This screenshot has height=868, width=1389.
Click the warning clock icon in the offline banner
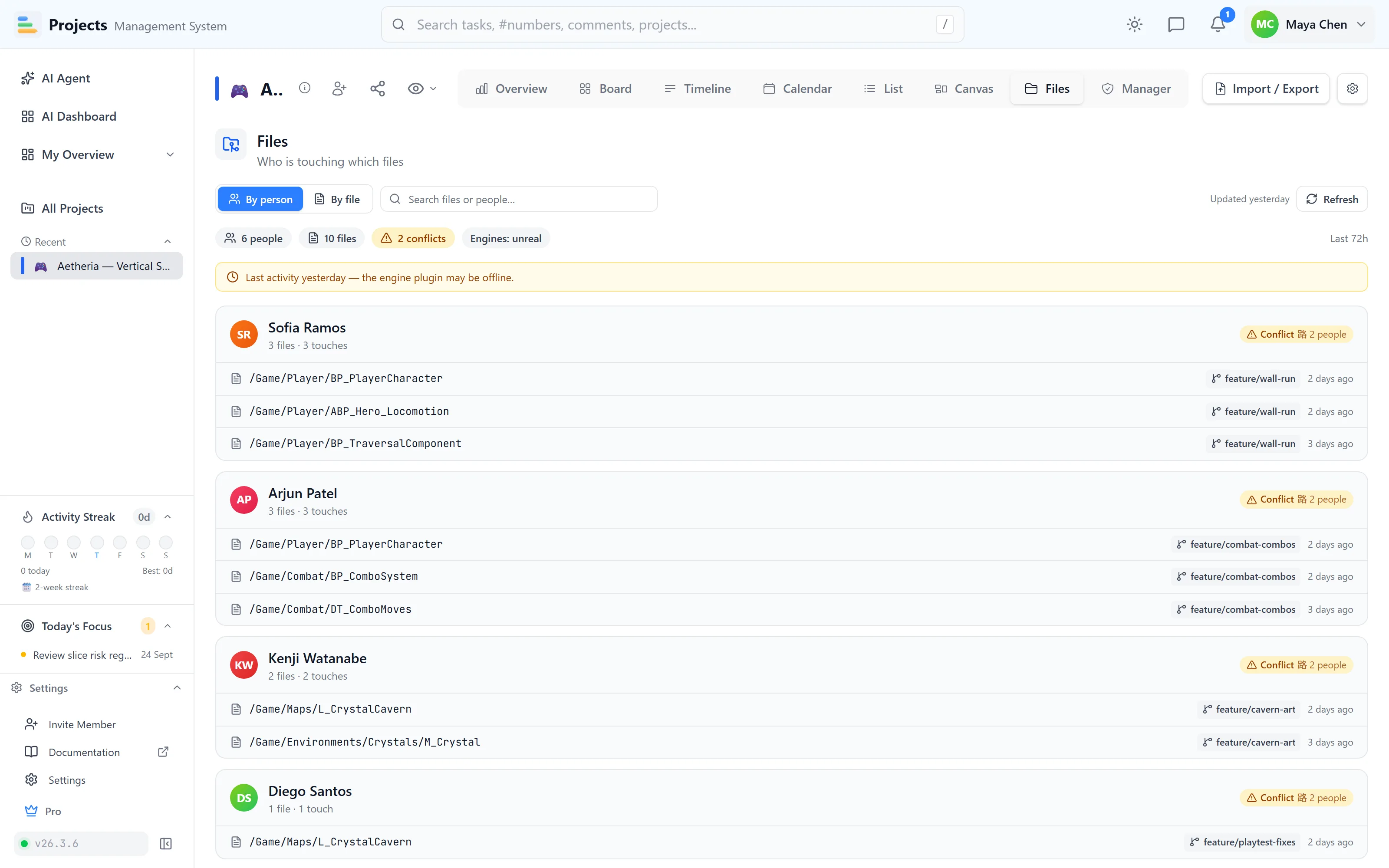(233, 277)
